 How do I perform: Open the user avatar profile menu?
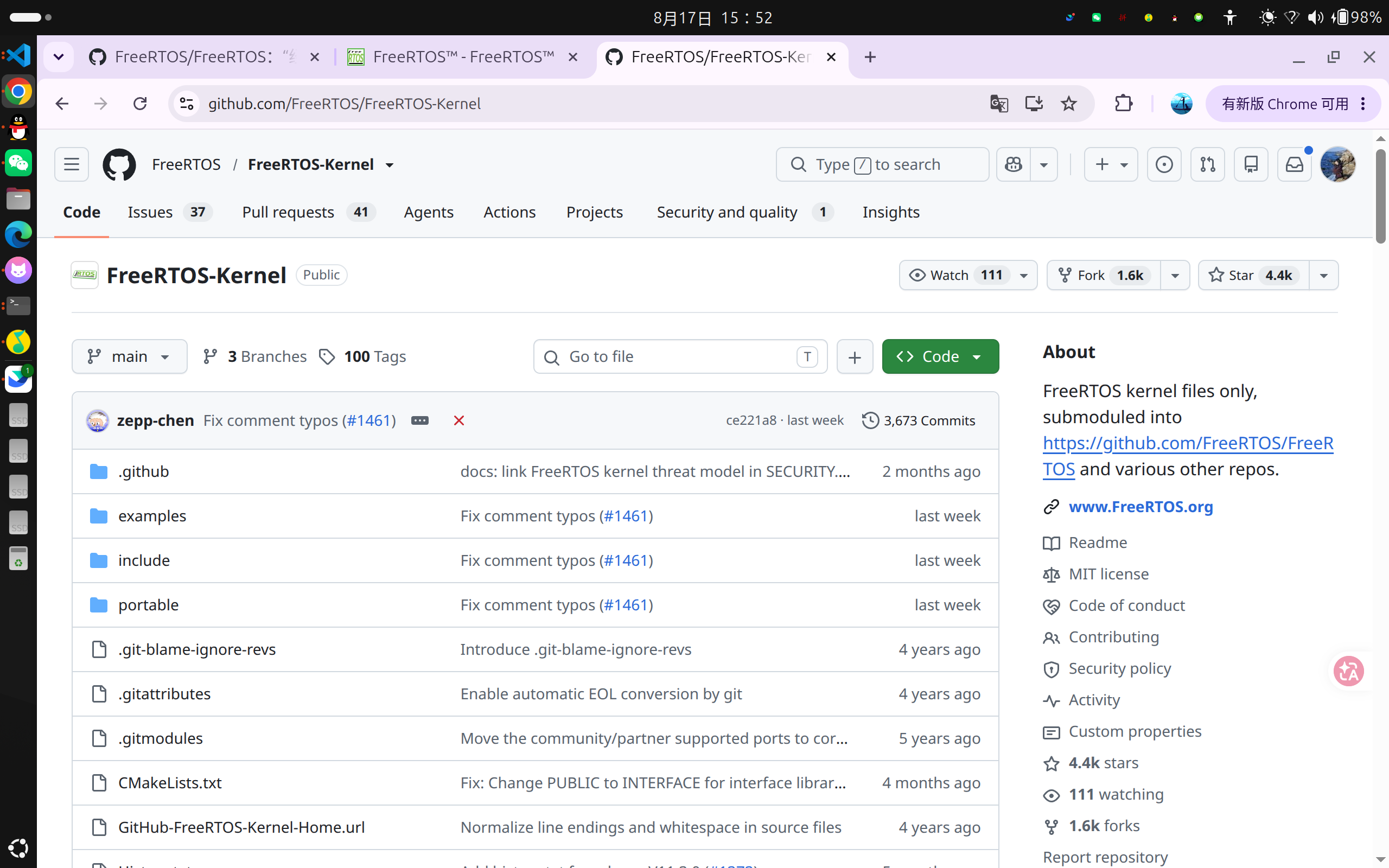click(1338, 165)
